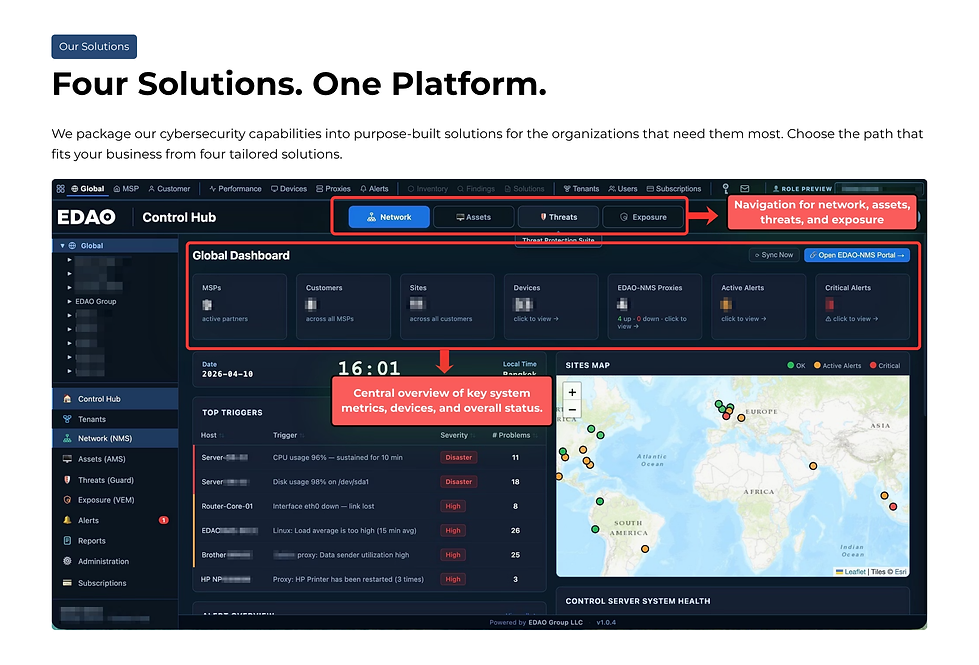Select the Exposure suite button
The image size is (979, 665).
(x=643, y=217)
